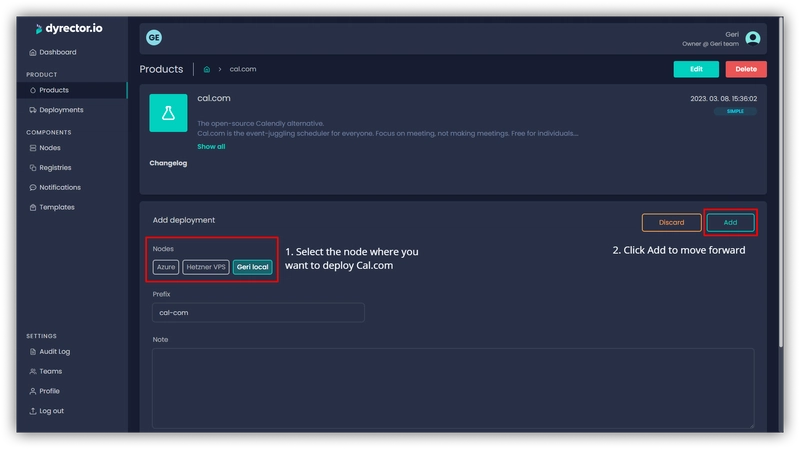Viewport: 800px width, 449px height.
Task: Click the Products page heading
Action: tap(161, 69)
